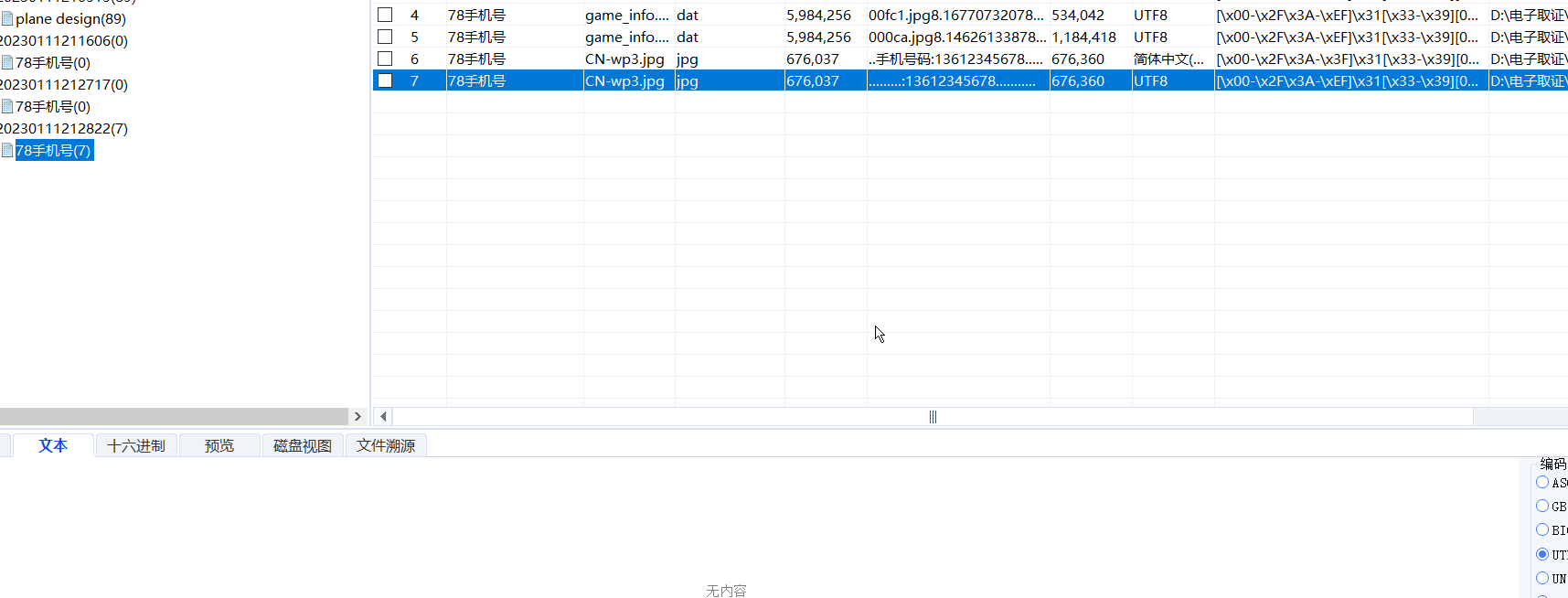The width and height of the screenshot is (1568, 598).
Task: Click the size 5,984,256 in row 5
Action: [818, 37]
